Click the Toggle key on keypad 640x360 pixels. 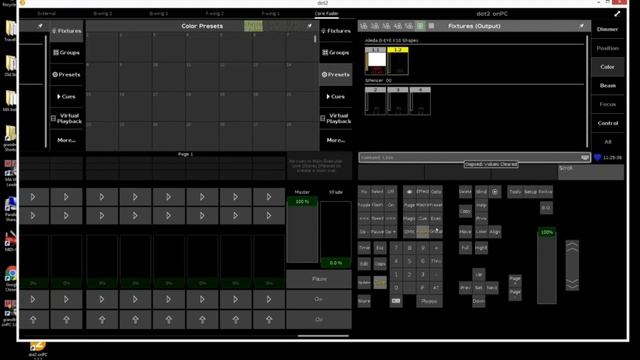[x=364, y=205]
